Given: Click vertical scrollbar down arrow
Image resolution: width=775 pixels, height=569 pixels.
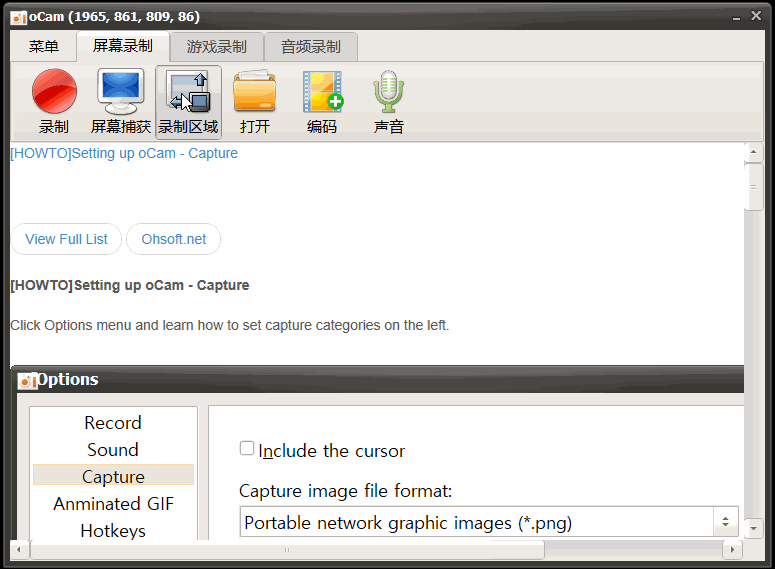Looking at the screenshot, I should 753,528.
